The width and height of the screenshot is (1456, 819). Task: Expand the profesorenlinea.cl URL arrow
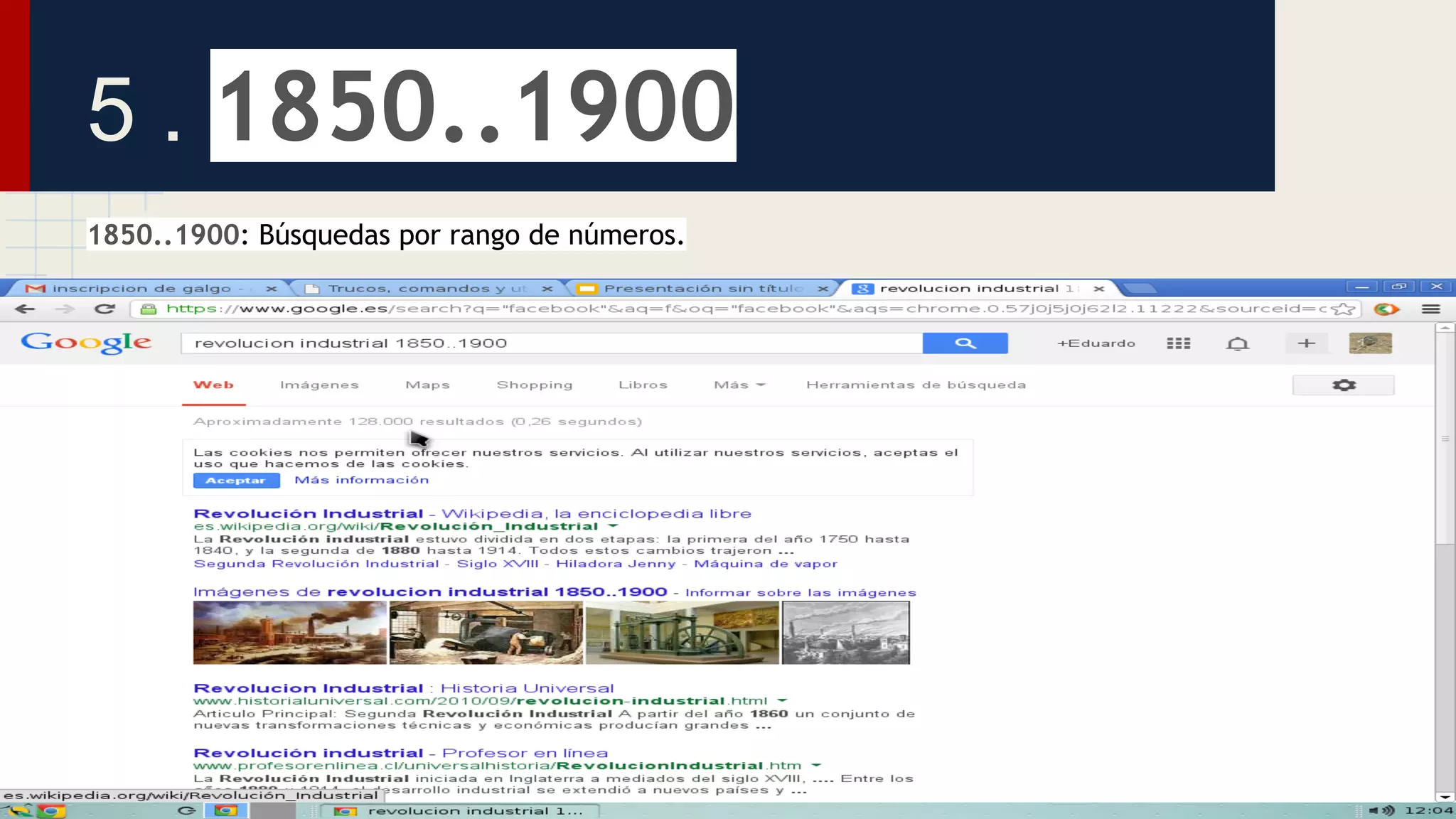pyautogui.click(x=816, y=766)
